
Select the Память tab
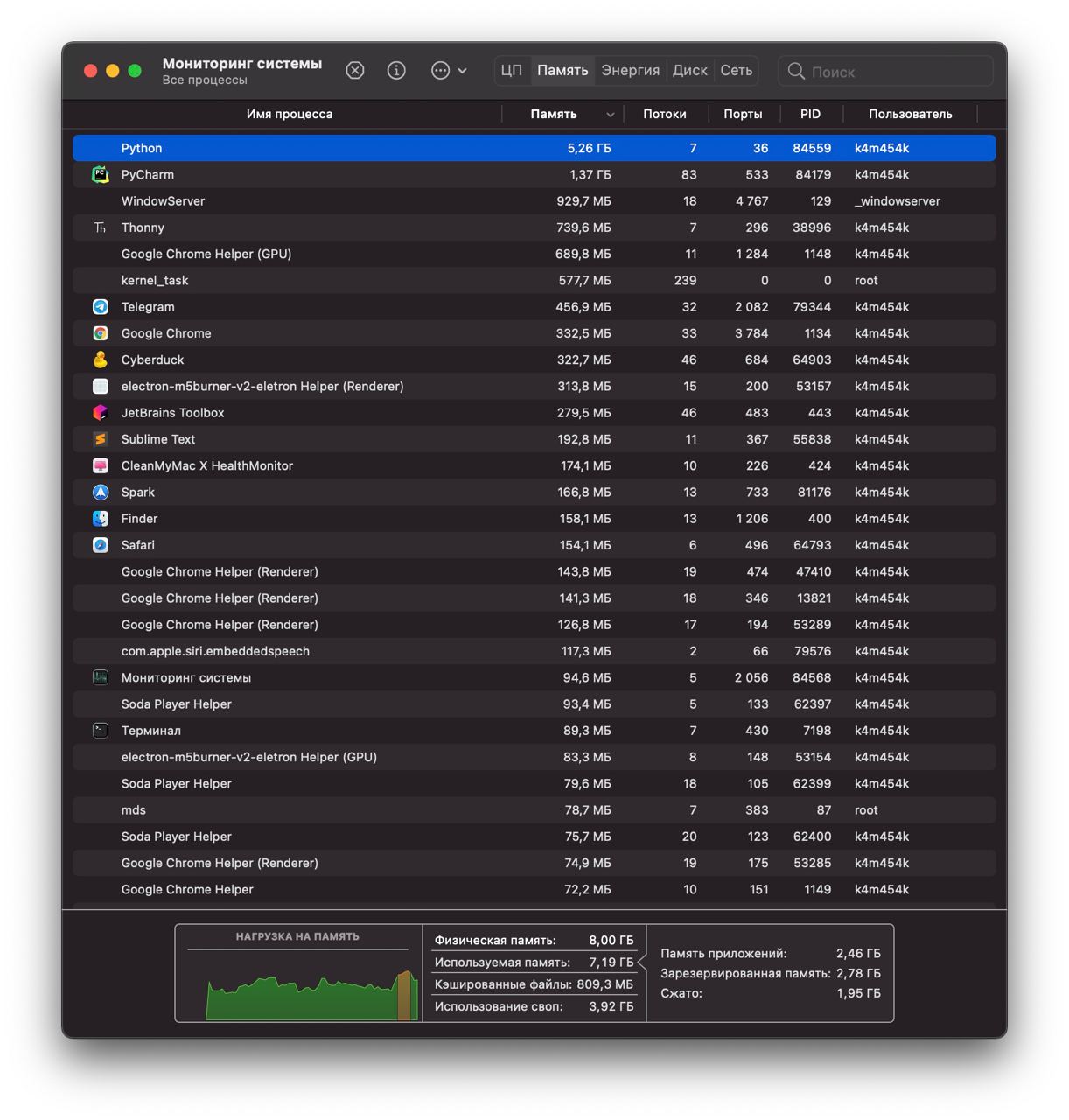click(562, 71)
